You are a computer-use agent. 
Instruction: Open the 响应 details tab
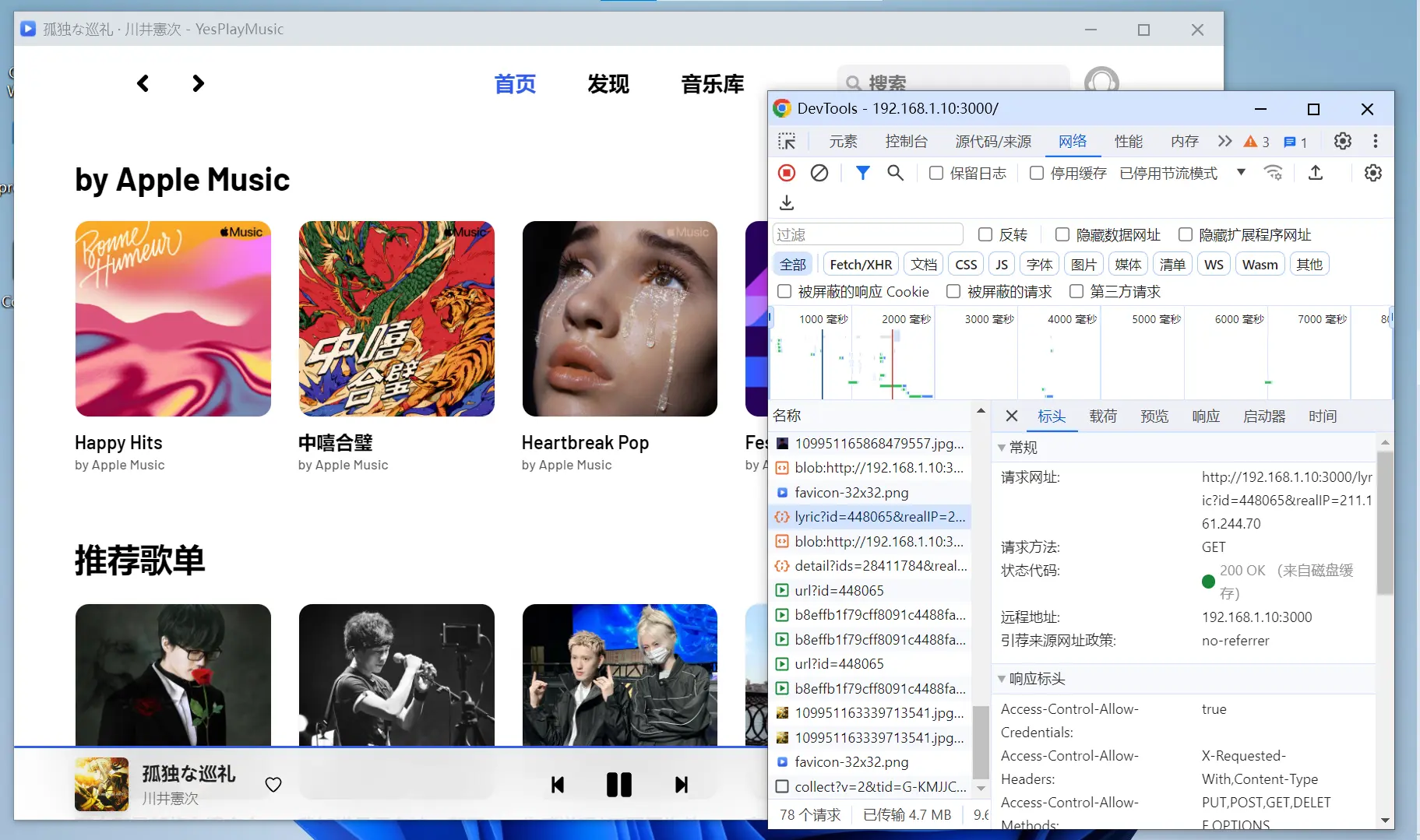[x=1206, y=416]
